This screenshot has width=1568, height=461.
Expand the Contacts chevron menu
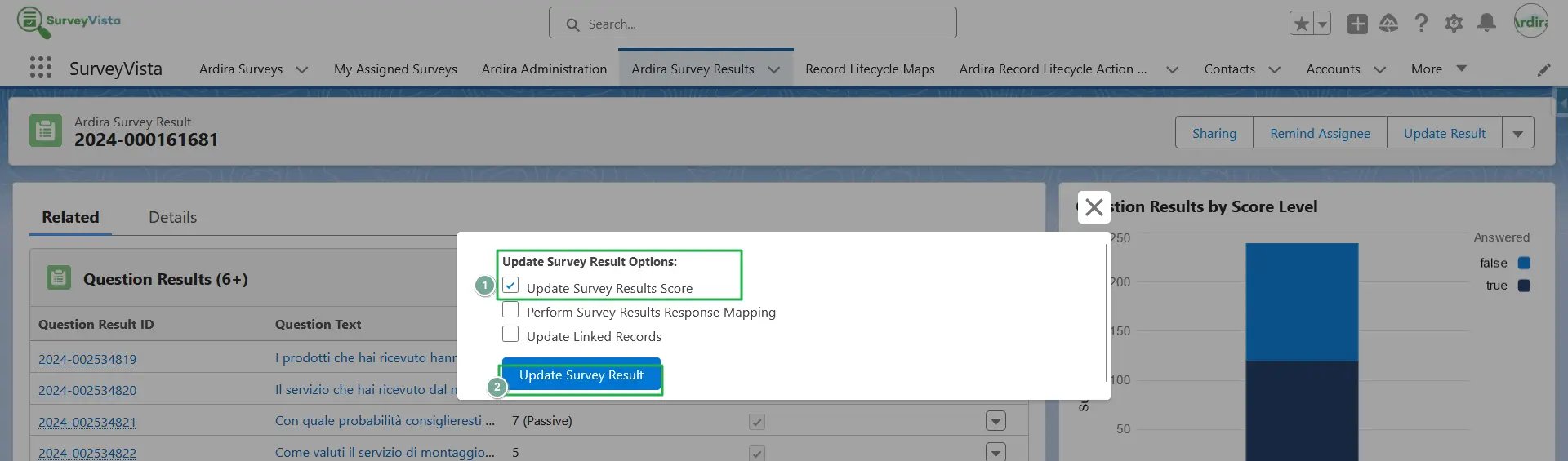click(1274, 70)
